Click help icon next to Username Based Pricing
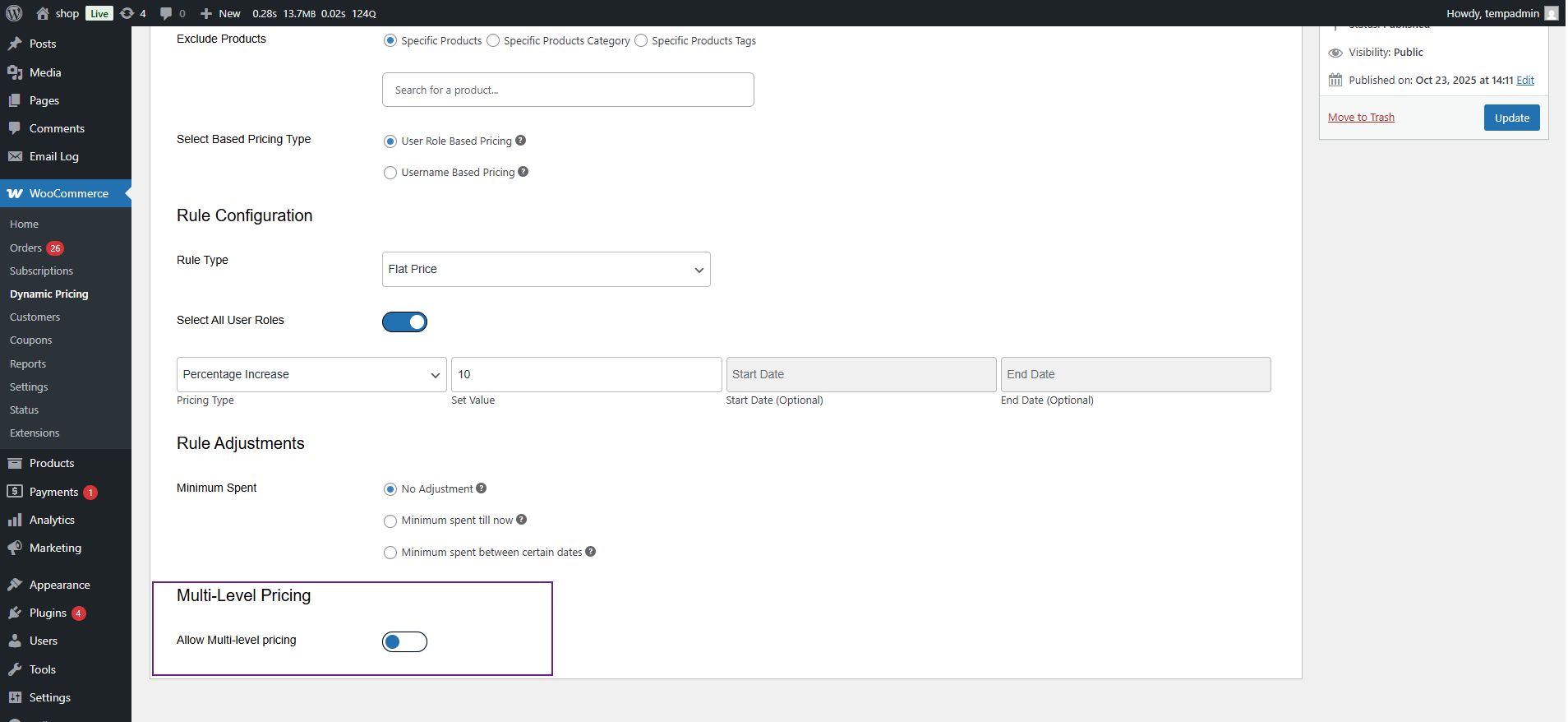 [x=523, y=172]
